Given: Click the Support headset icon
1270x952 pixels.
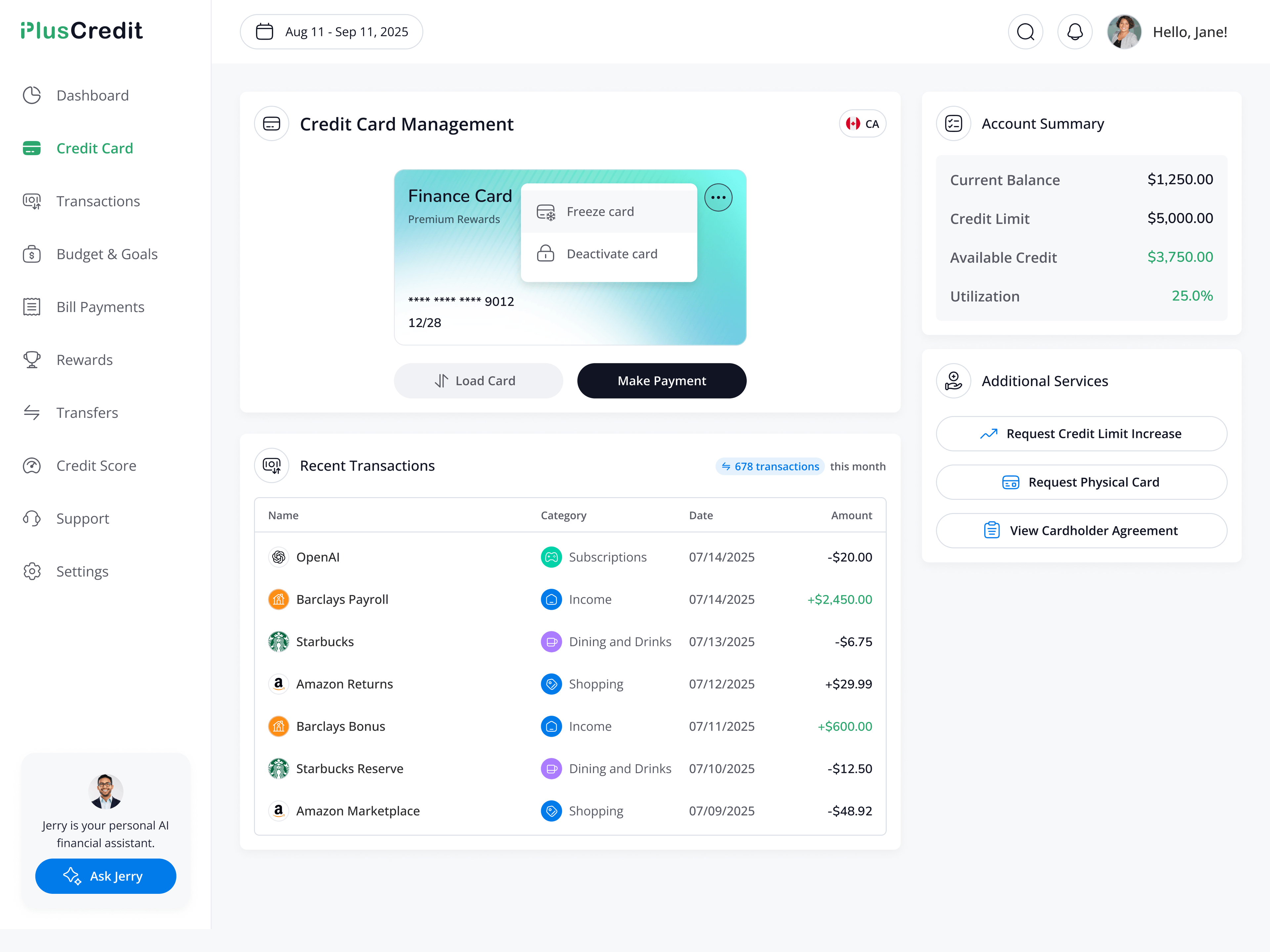Looking at the screenshot, I should click(31, 518).
